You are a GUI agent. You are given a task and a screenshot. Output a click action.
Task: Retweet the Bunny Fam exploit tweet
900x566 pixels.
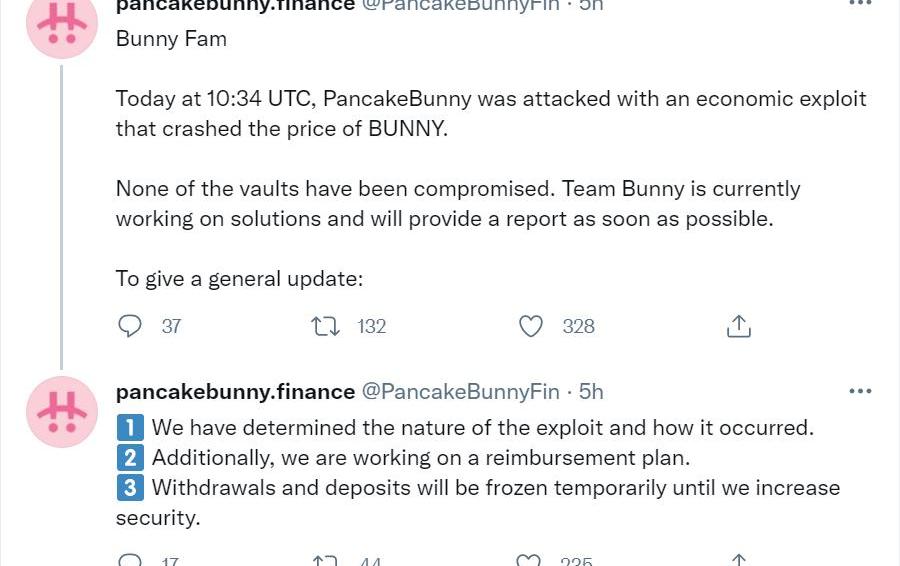coord(325,326)
